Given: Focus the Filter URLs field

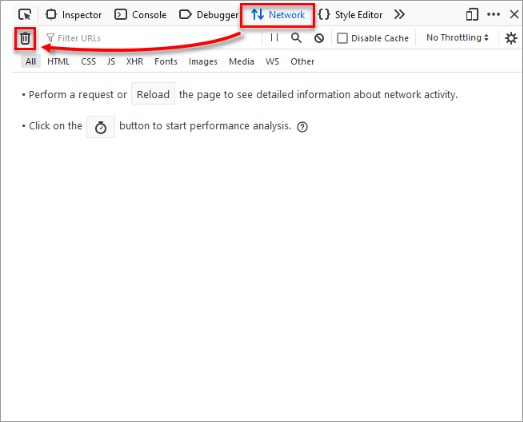Looking at the screenshot, I should click(152, 38).
